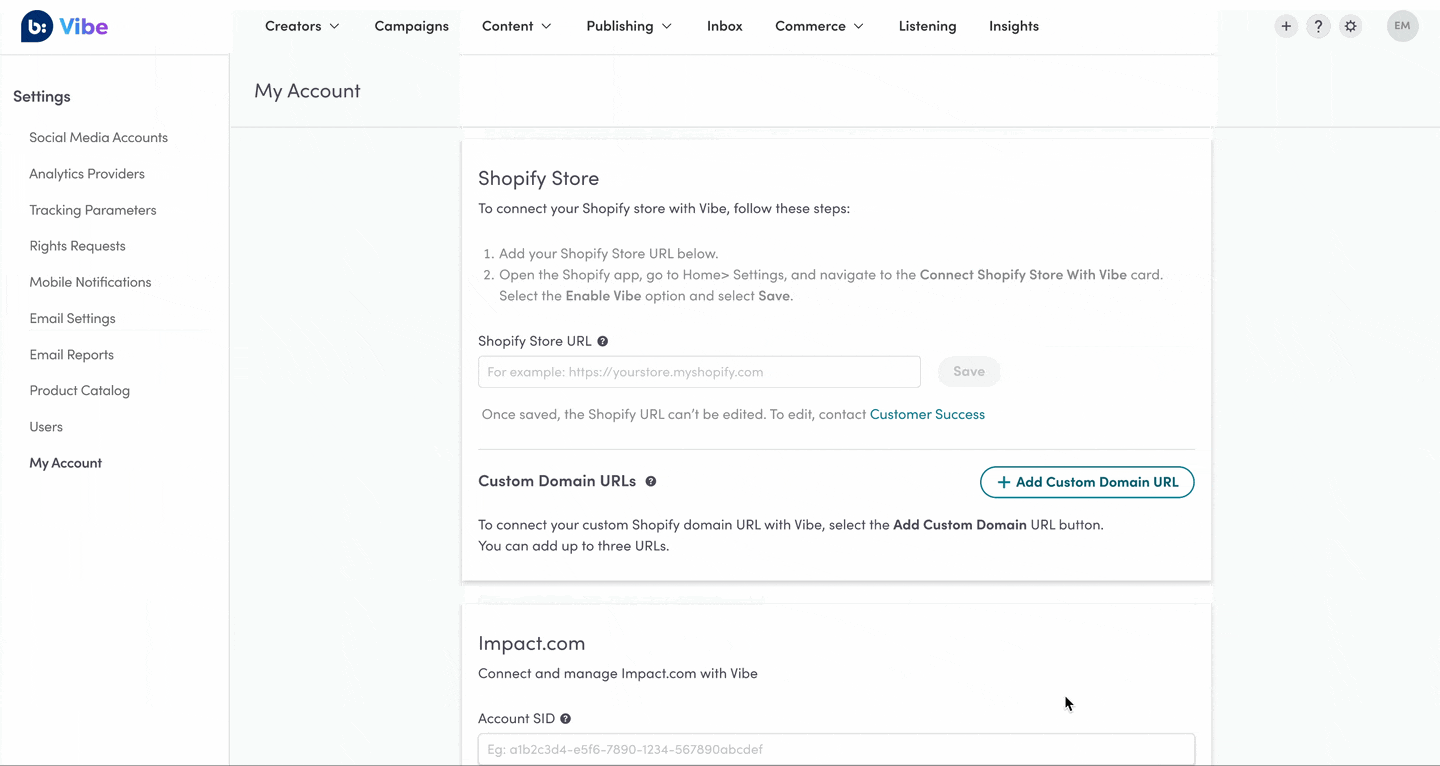Open the Inbox menu item
This screenshot has width=1440, height=766.
tap(724, 26)
